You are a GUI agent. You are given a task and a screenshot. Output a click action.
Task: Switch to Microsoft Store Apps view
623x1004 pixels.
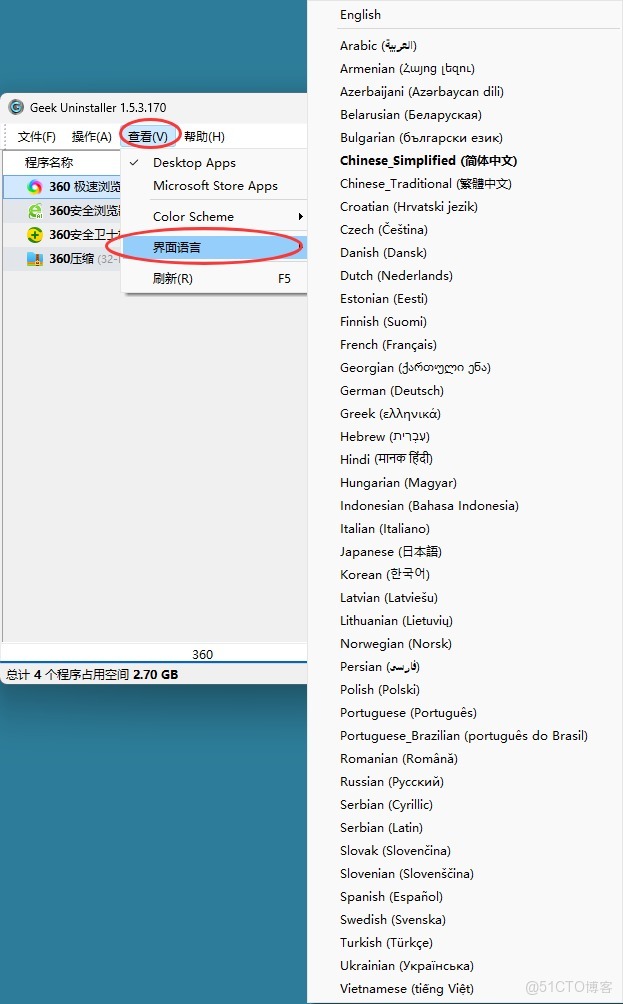[214, 186]
